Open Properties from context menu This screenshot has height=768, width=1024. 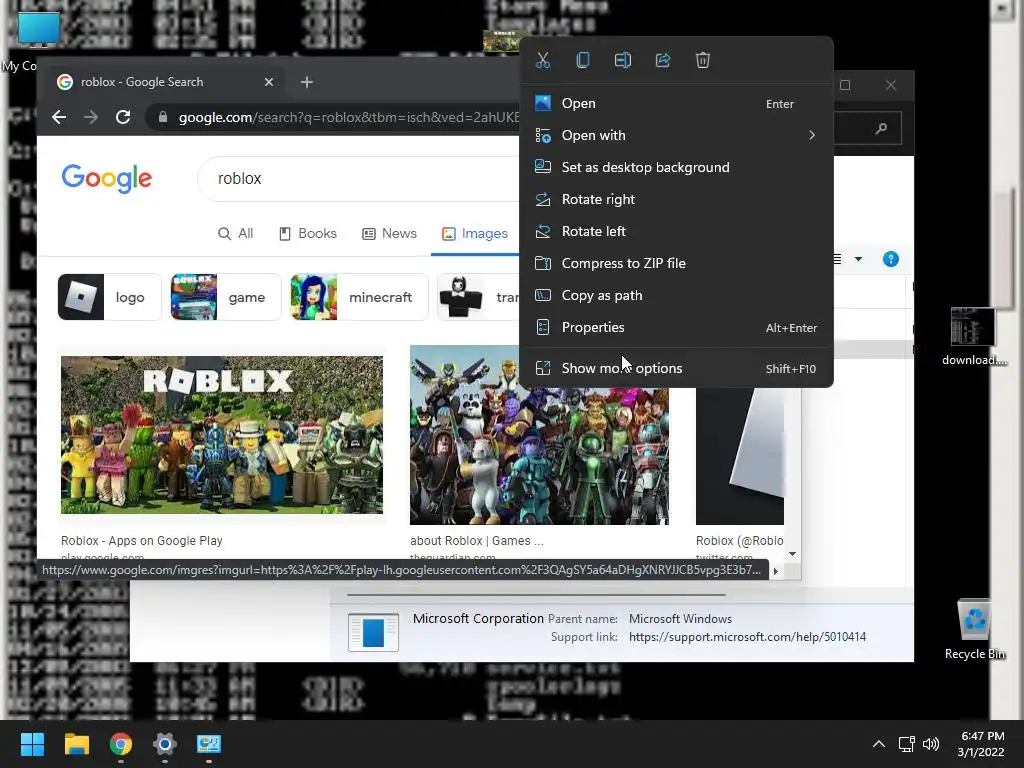tap(676, 327)
